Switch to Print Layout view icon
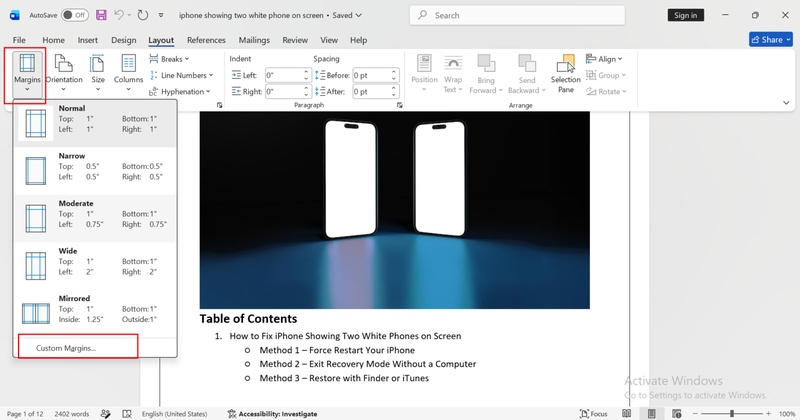This screenshot has width=800, height=420. [x=652, y=414]
